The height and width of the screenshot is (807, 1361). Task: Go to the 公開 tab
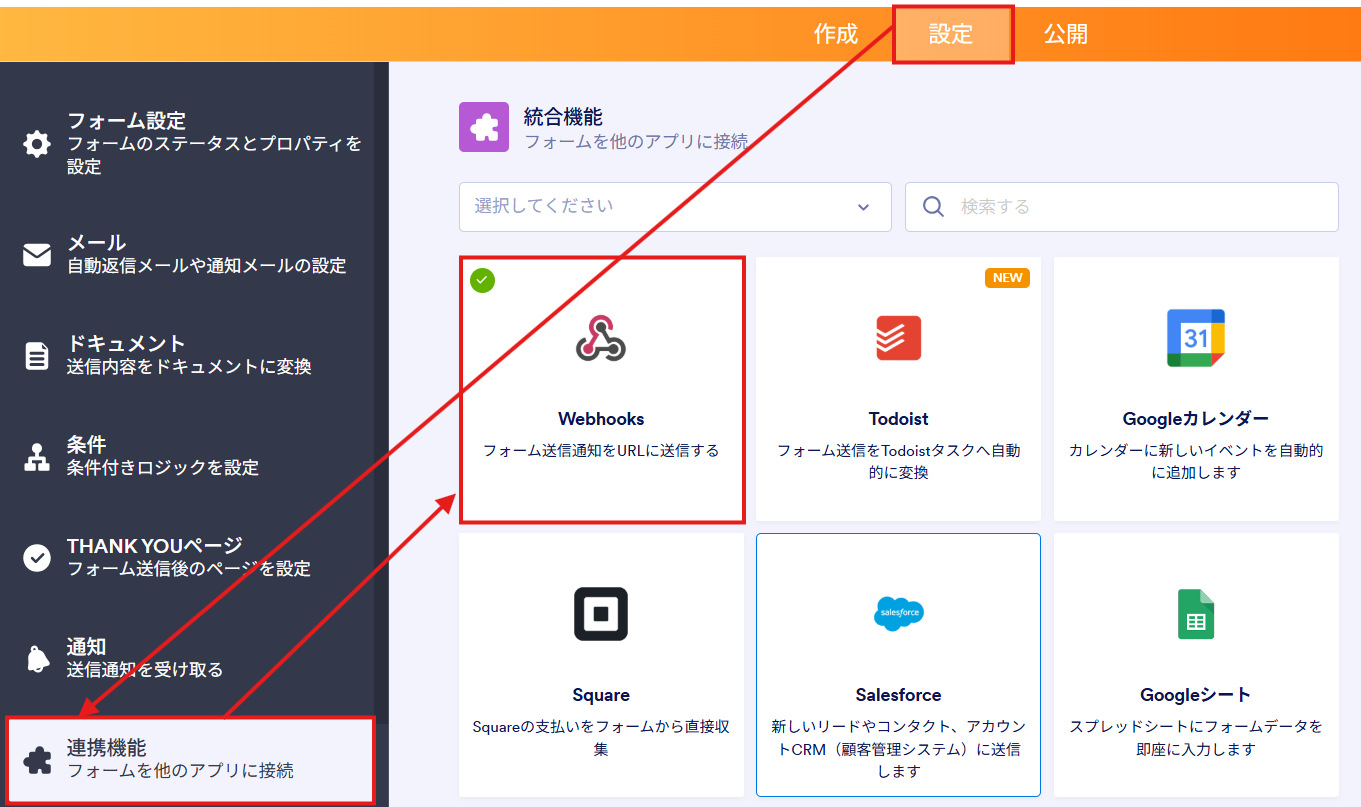click(x=1065, y=34)
